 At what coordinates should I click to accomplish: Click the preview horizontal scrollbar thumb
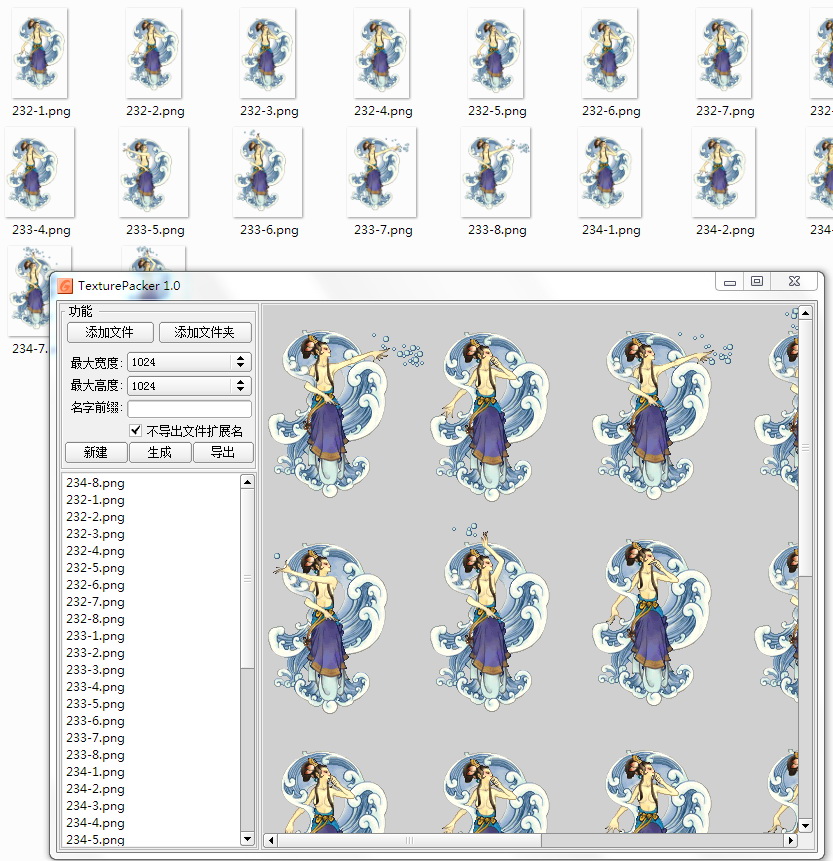tap(410, 840)
